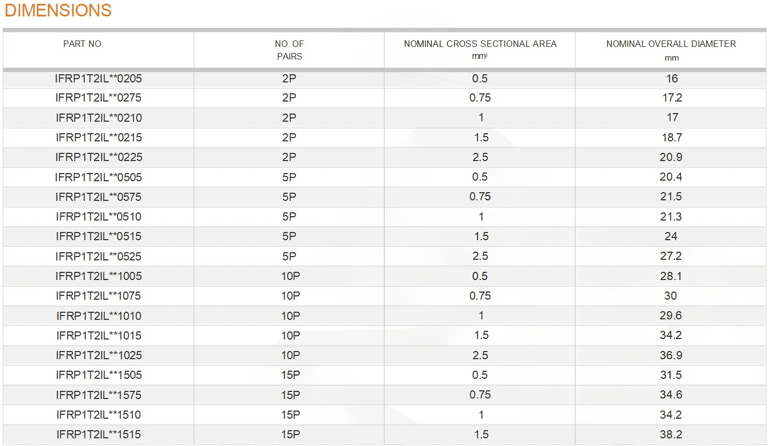Click part IFRP1T2IL**0525 cell
Viewport: 768px width, 446px height.
tap(98, 256)
